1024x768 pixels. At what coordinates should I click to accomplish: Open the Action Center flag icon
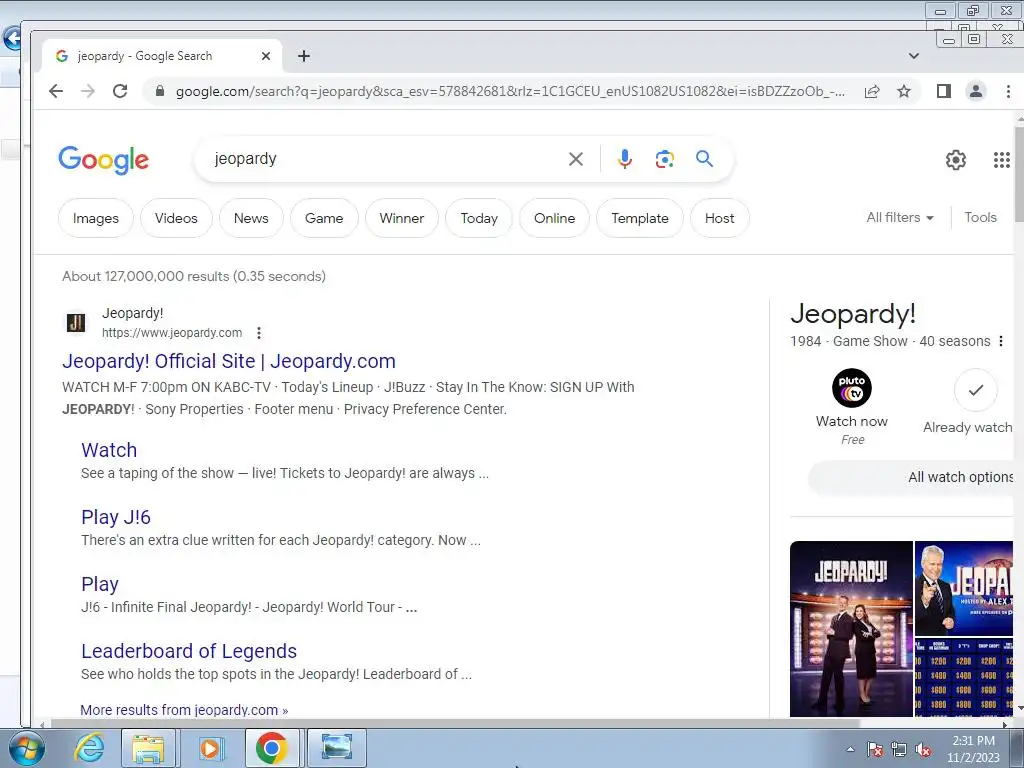(874, 749)
